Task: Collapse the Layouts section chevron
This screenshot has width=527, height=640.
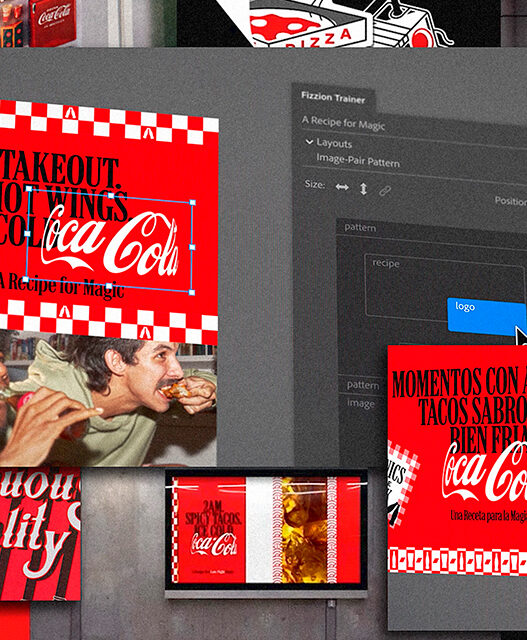Action: [x=309, y=142]
